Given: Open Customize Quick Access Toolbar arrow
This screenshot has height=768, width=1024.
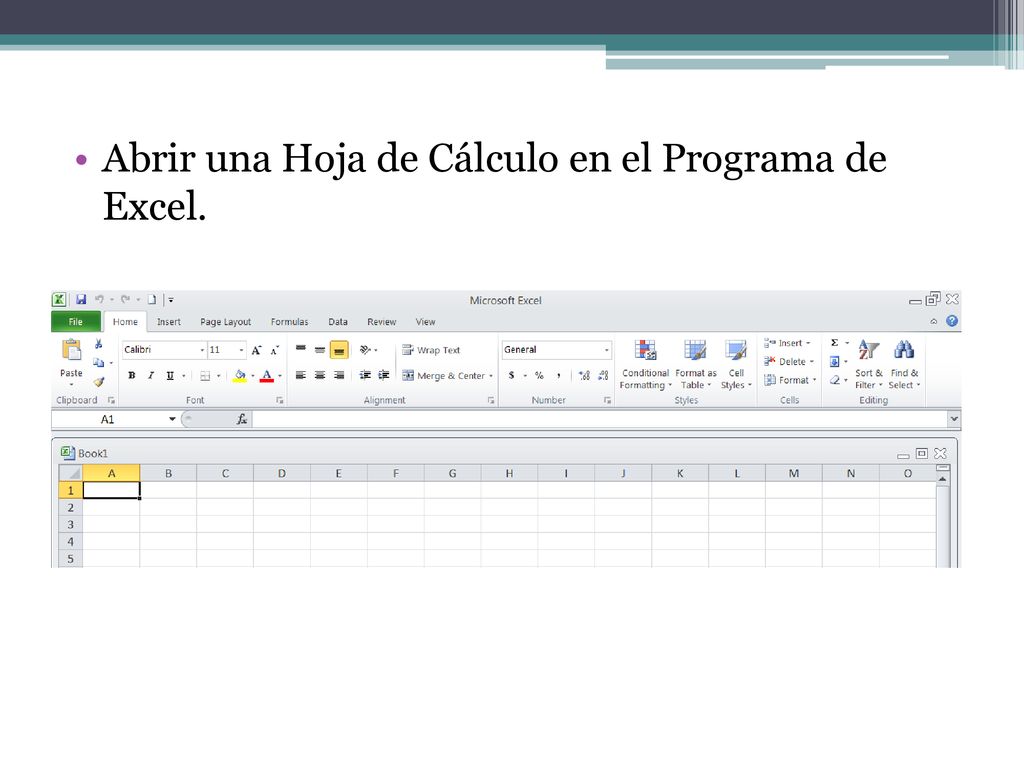Looking at the screenshot, I should 171,300.
